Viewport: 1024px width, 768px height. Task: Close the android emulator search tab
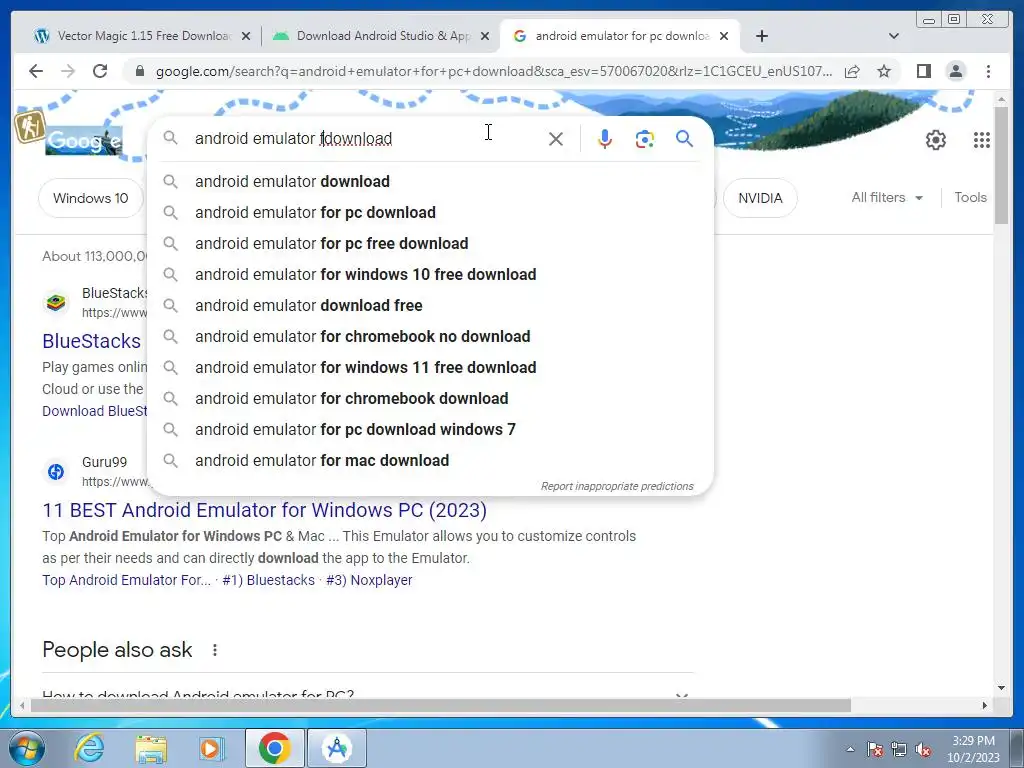point(724,36)
